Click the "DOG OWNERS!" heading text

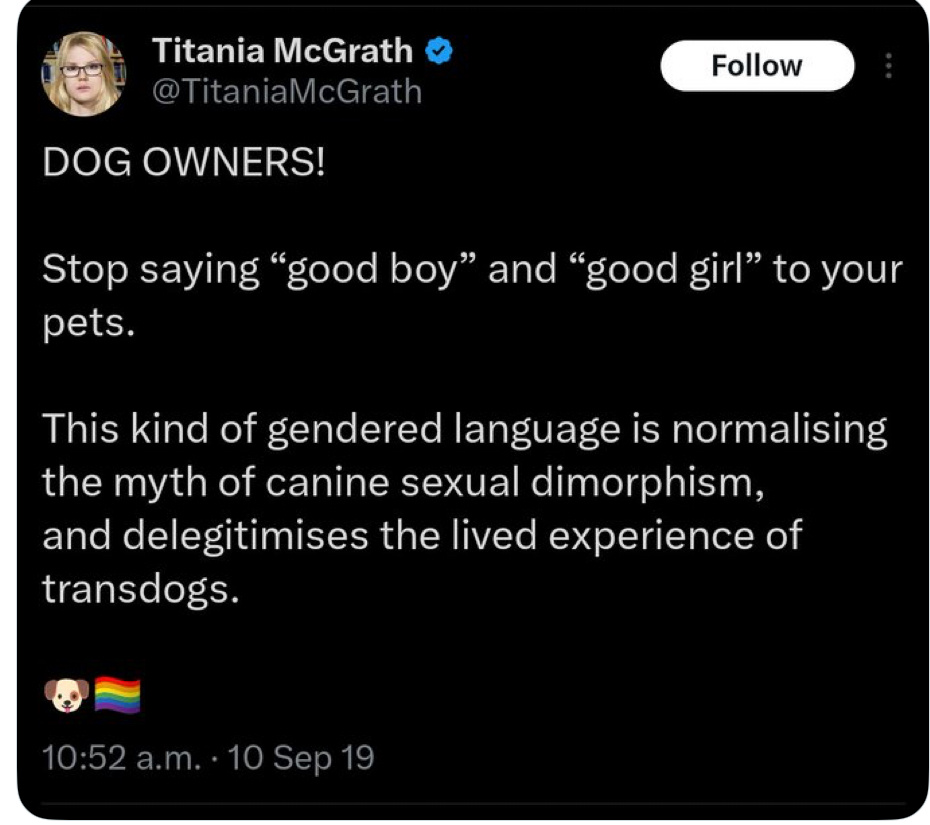(x=183, y=164)
